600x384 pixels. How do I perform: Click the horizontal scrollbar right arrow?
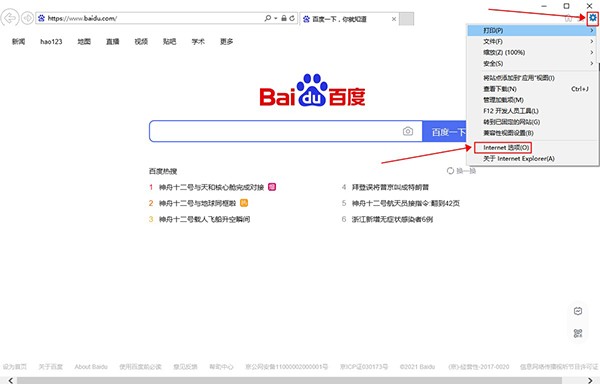(591, 380)
